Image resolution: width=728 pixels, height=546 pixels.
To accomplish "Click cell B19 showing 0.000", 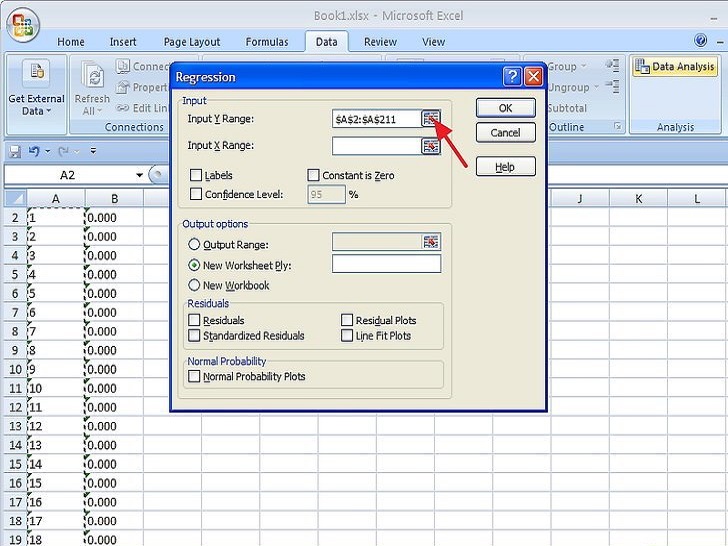I will (x=114, y=540).
